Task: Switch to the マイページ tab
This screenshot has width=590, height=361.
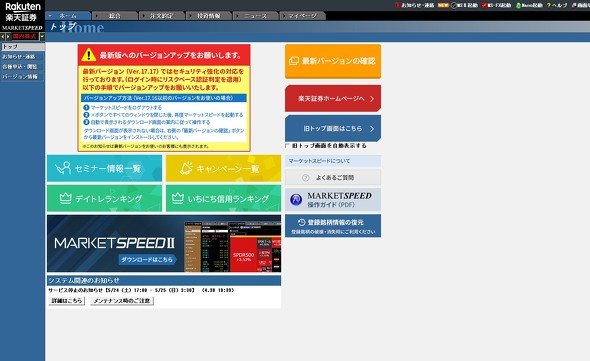Action: 302,15
